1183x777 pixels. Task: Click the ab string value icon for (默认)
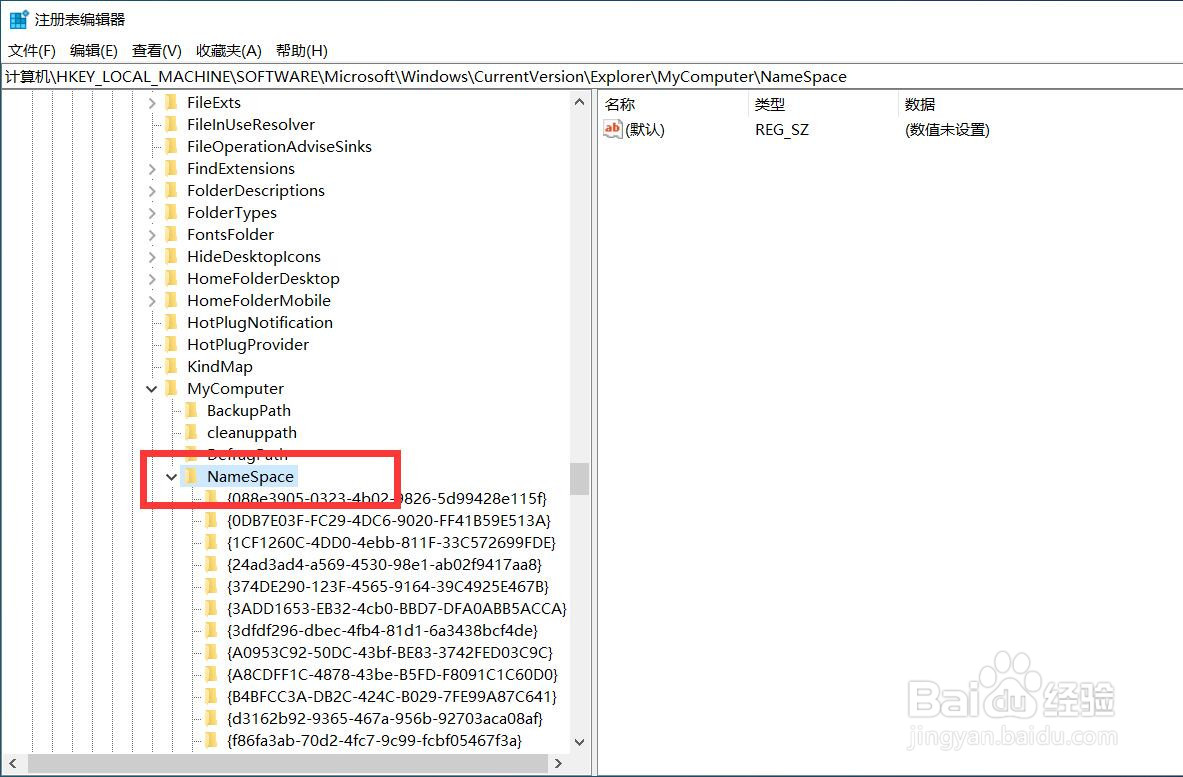[613, 129]
